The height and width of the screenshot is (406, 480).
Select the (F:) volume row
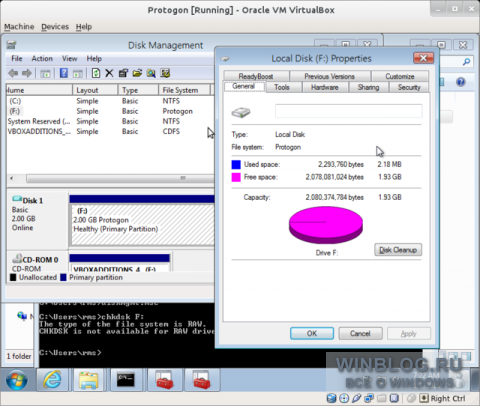click(x=110, y=111)
